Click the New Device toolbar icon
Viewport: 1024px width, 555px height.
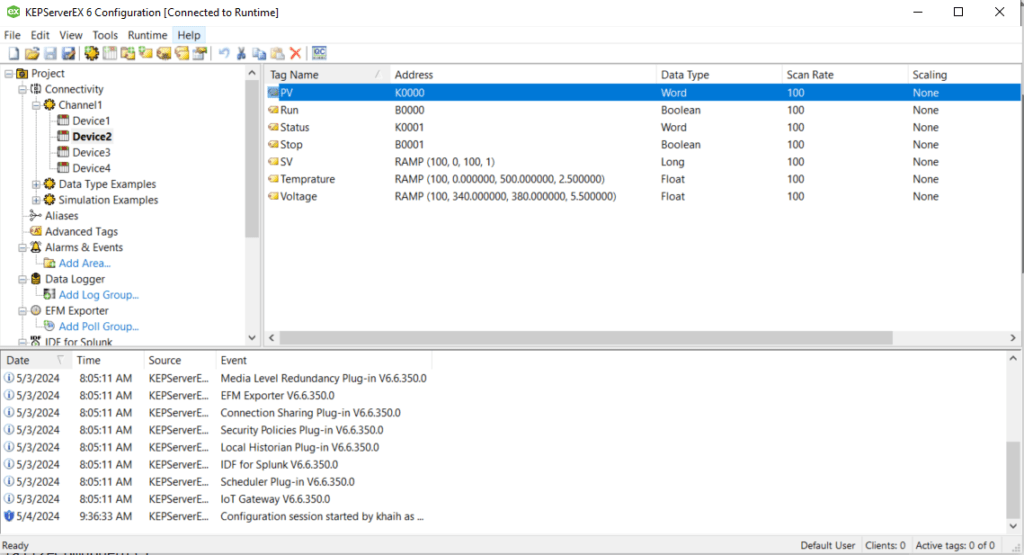(110, 54)
